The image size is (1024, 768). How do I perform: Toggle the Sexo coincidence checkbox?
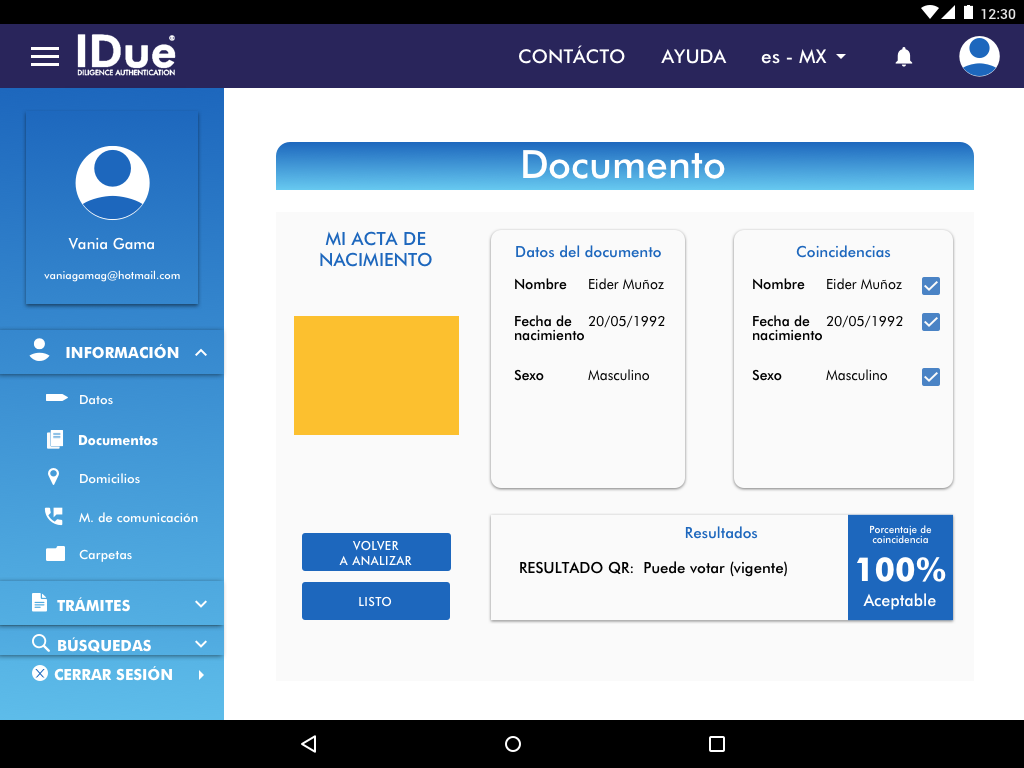(931, 377)
